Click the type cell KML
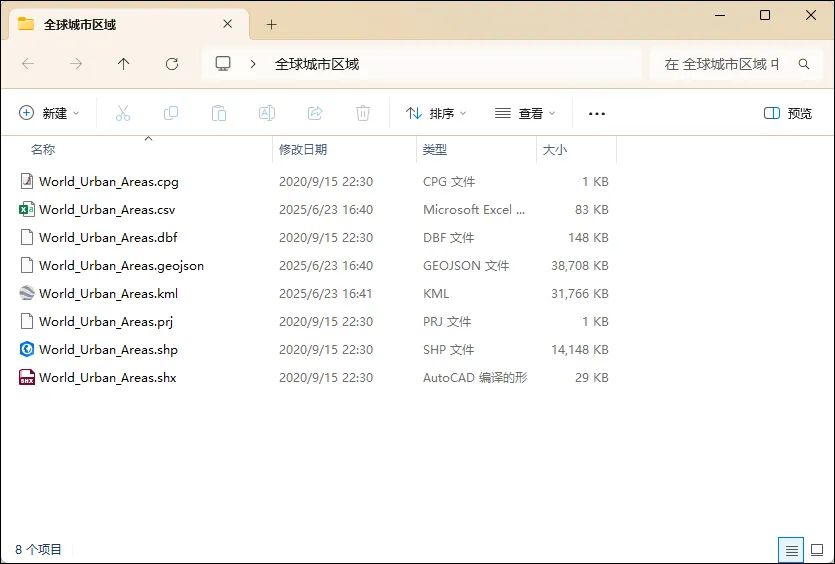This screenshot has height=564, width=835. [x=436, y=293]
